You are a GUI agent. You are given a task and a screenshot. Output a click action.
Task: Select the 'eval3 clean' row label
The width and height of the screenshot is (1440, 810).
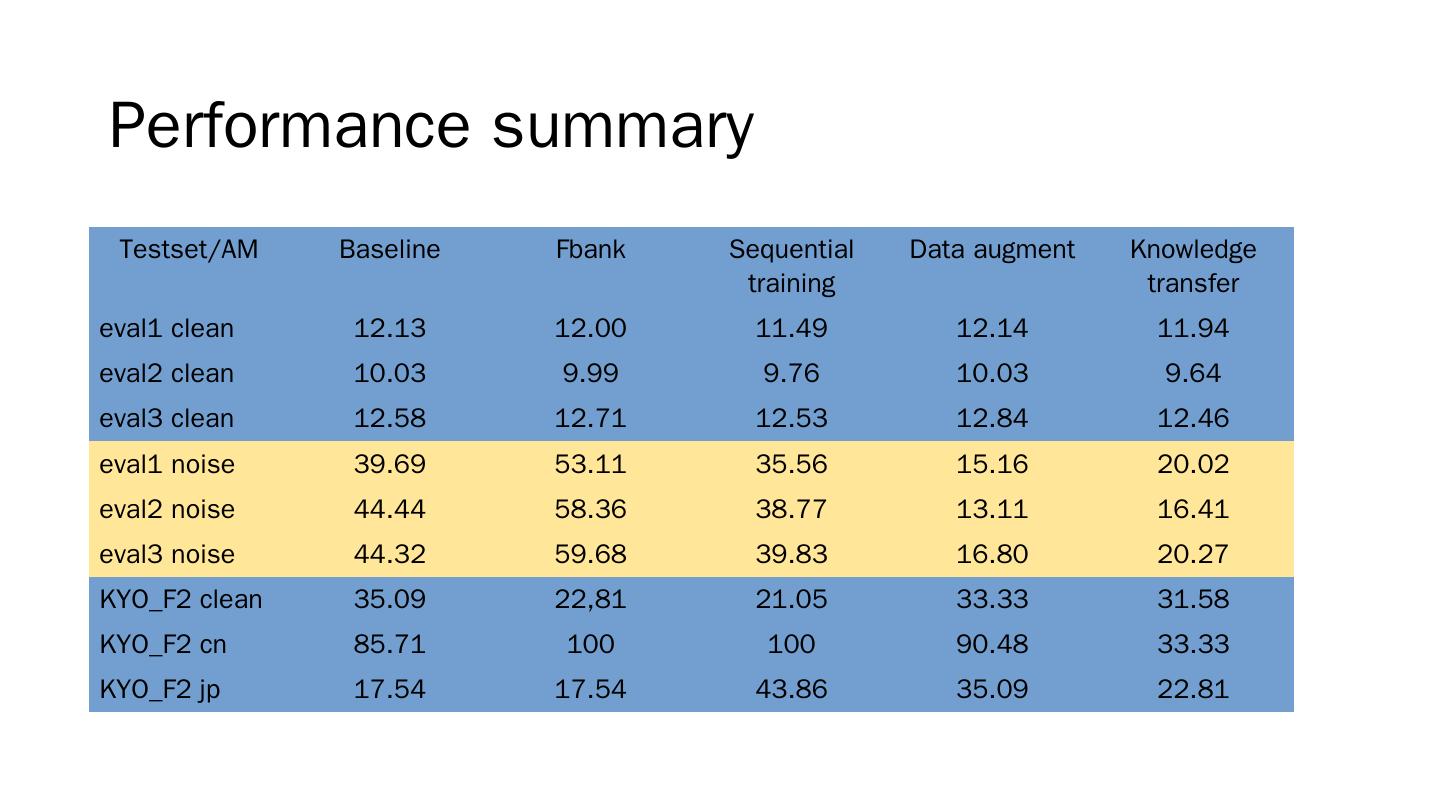point(166,419)
